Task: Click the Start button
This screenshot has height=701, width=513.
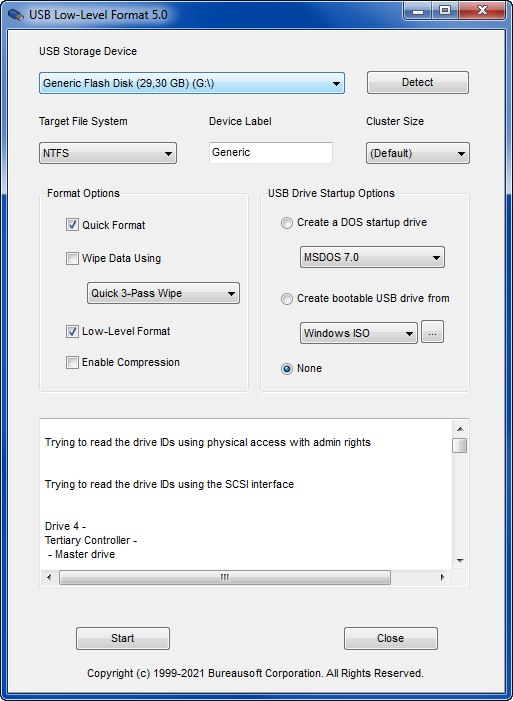Action: [123, 638]
